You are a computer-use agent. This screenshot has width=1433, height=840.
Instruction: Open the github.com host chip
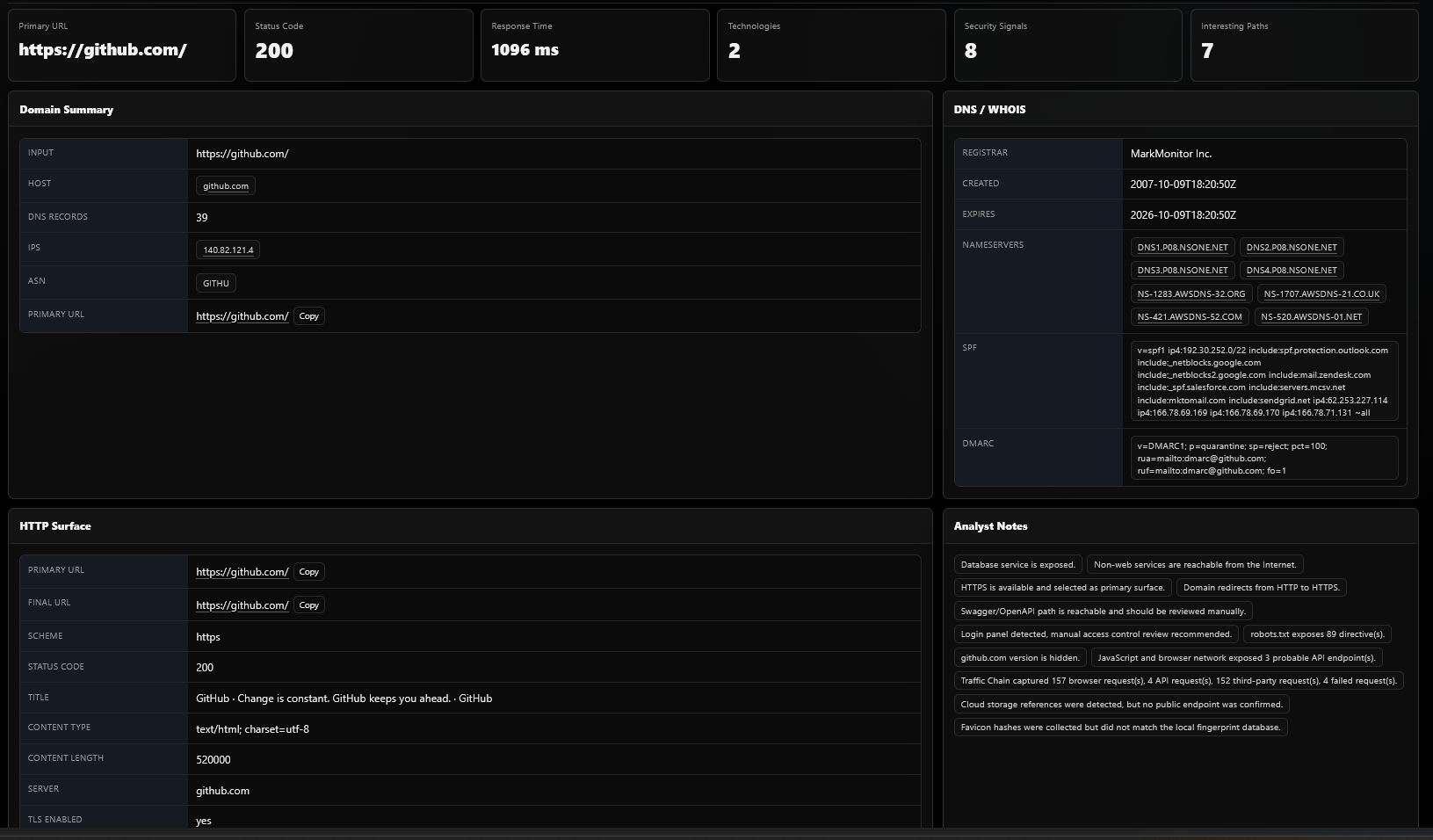pos(226,186)
